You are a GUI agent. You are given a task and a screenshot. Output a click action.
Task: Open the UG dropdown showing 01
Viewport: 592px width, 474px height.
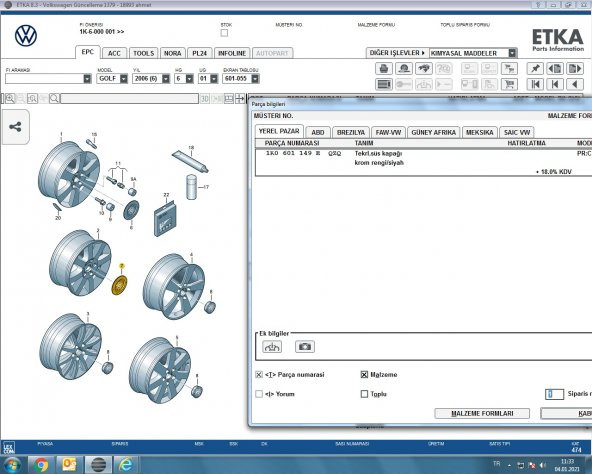click(x=214, y=79)
